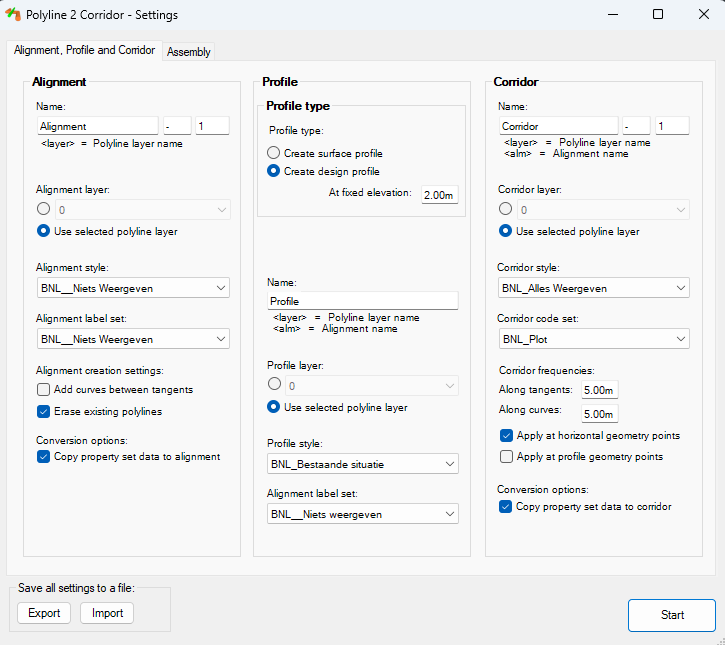Viewport: 725px width, 645px height.
Task: Toggle Erase existing polylines checkbox
Action: tap(44, 411)
